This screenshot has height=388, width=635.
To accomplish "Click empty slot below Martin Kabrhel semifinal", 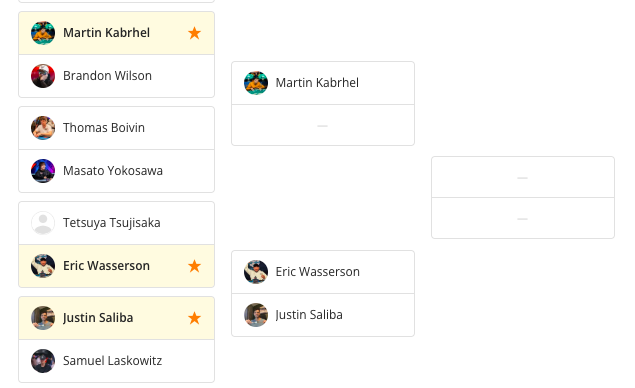I will [323, 125].
